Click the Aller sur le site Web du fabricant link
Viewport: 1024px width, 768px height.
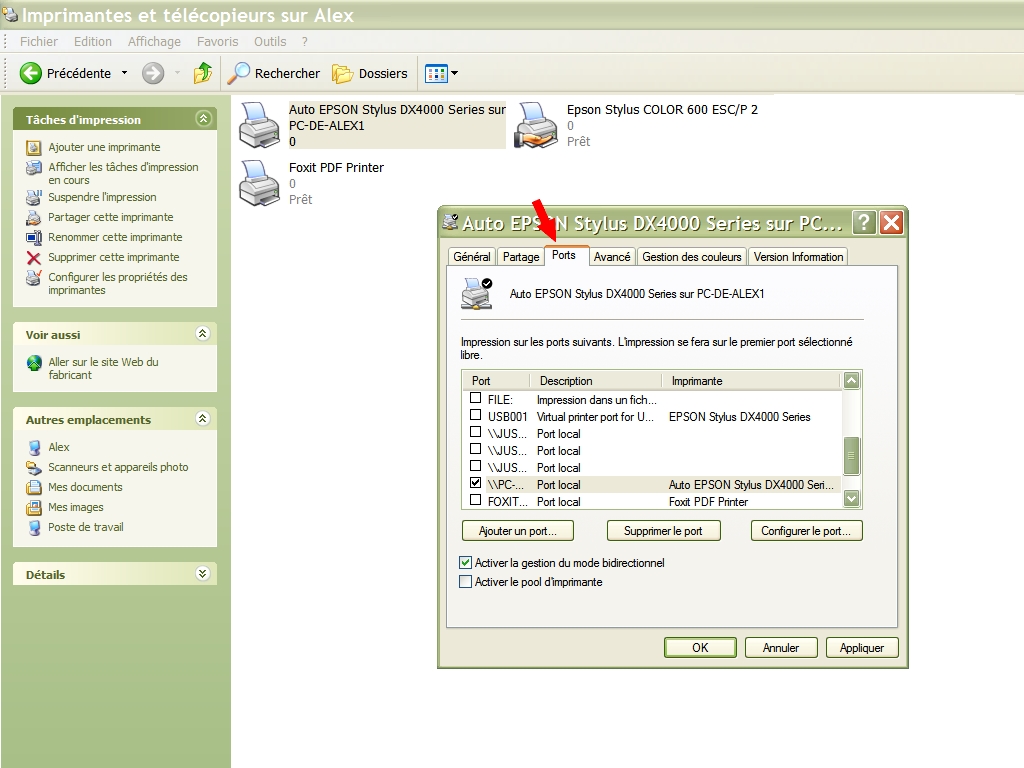tap(103, 368)
